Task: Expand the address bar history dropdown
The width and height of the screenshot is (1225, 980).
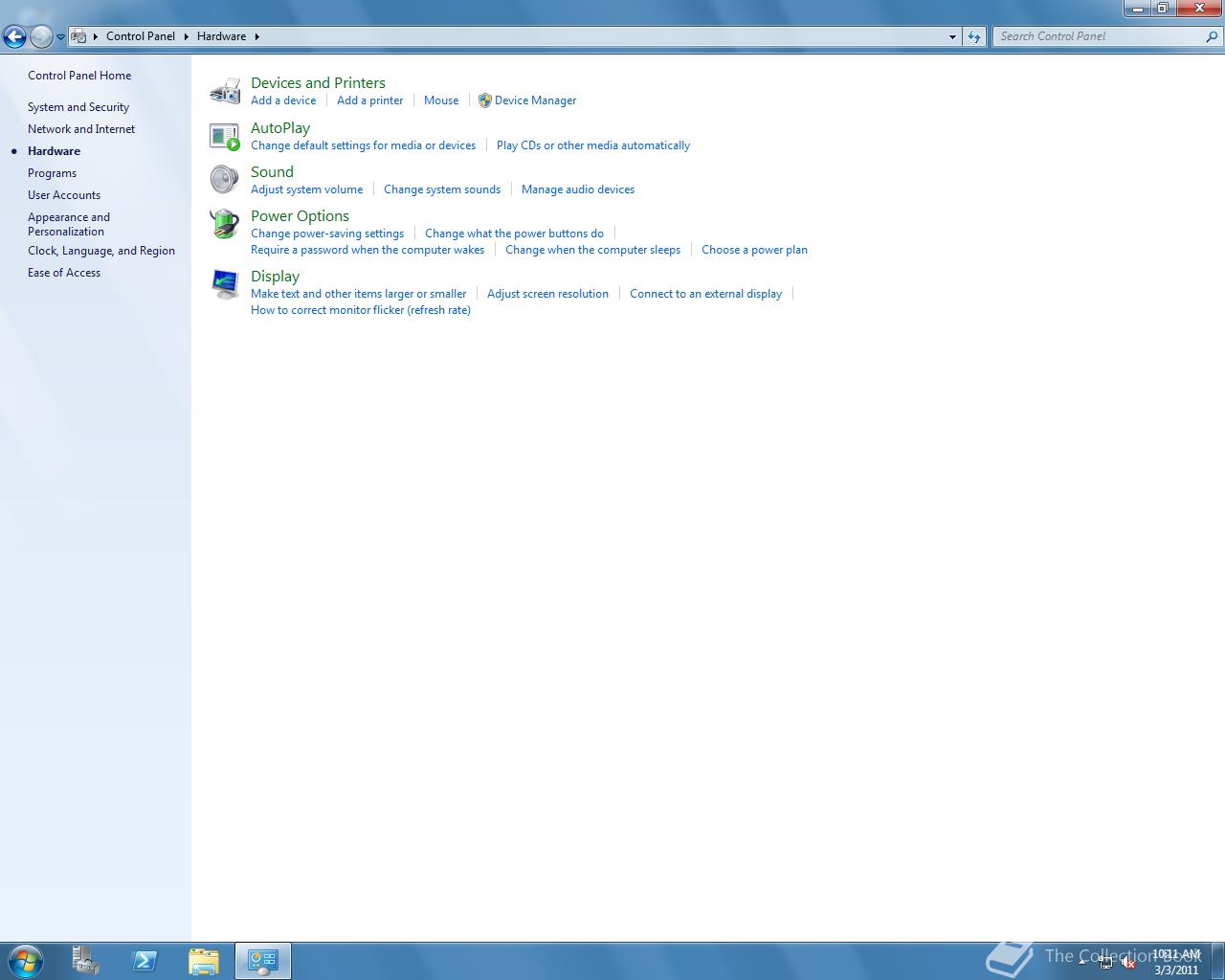Action: [x=952, y=36]
